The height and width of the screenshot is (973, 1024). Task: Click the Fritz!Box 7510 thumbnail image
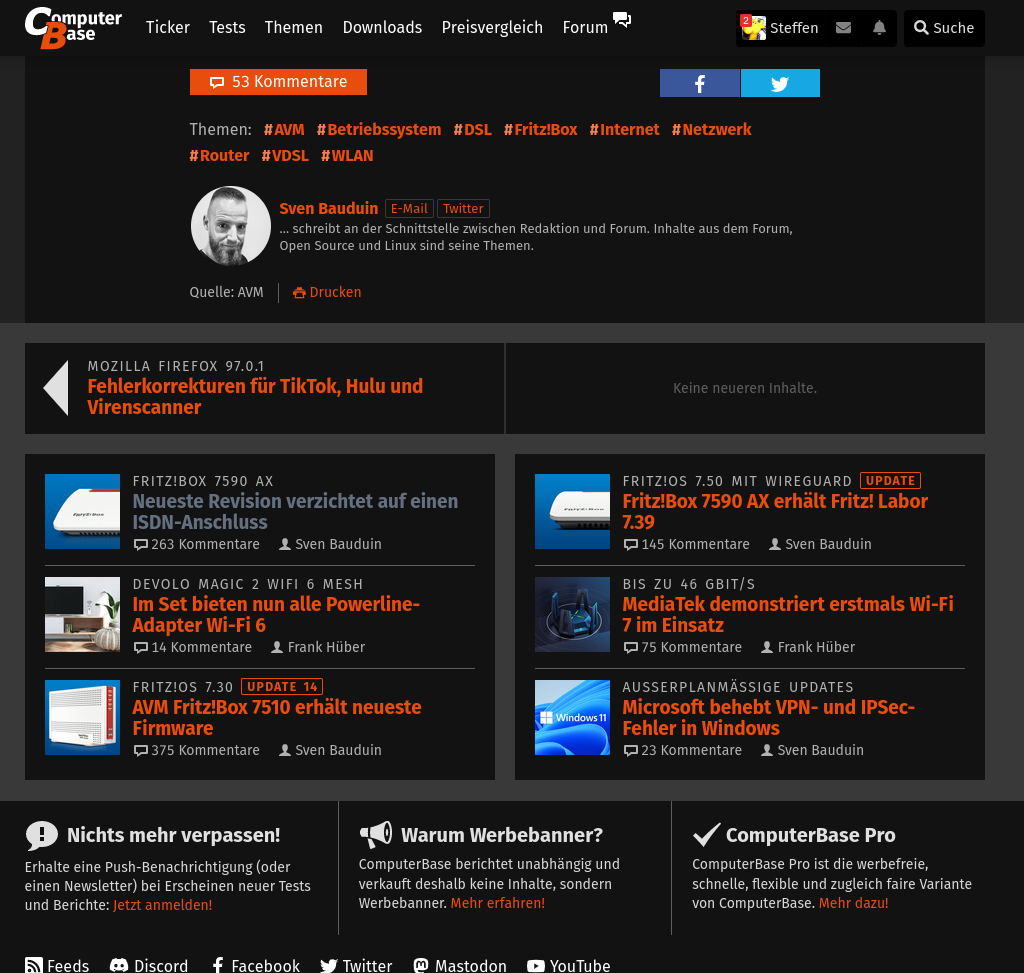pyautogui.click(x=82, y=718)
